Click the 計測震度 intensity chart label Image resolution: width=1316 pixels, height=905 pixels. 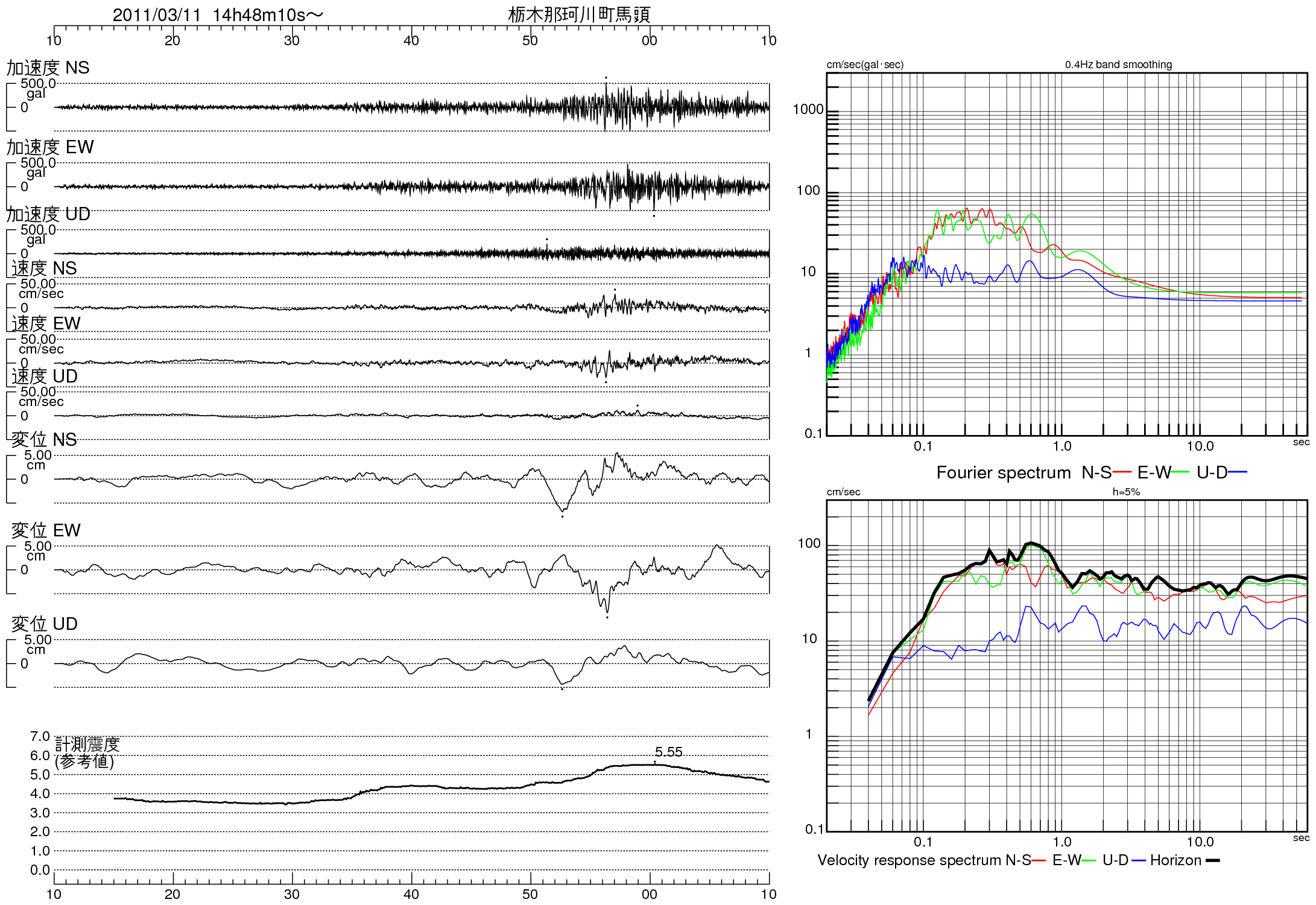(x=87, y=745)
